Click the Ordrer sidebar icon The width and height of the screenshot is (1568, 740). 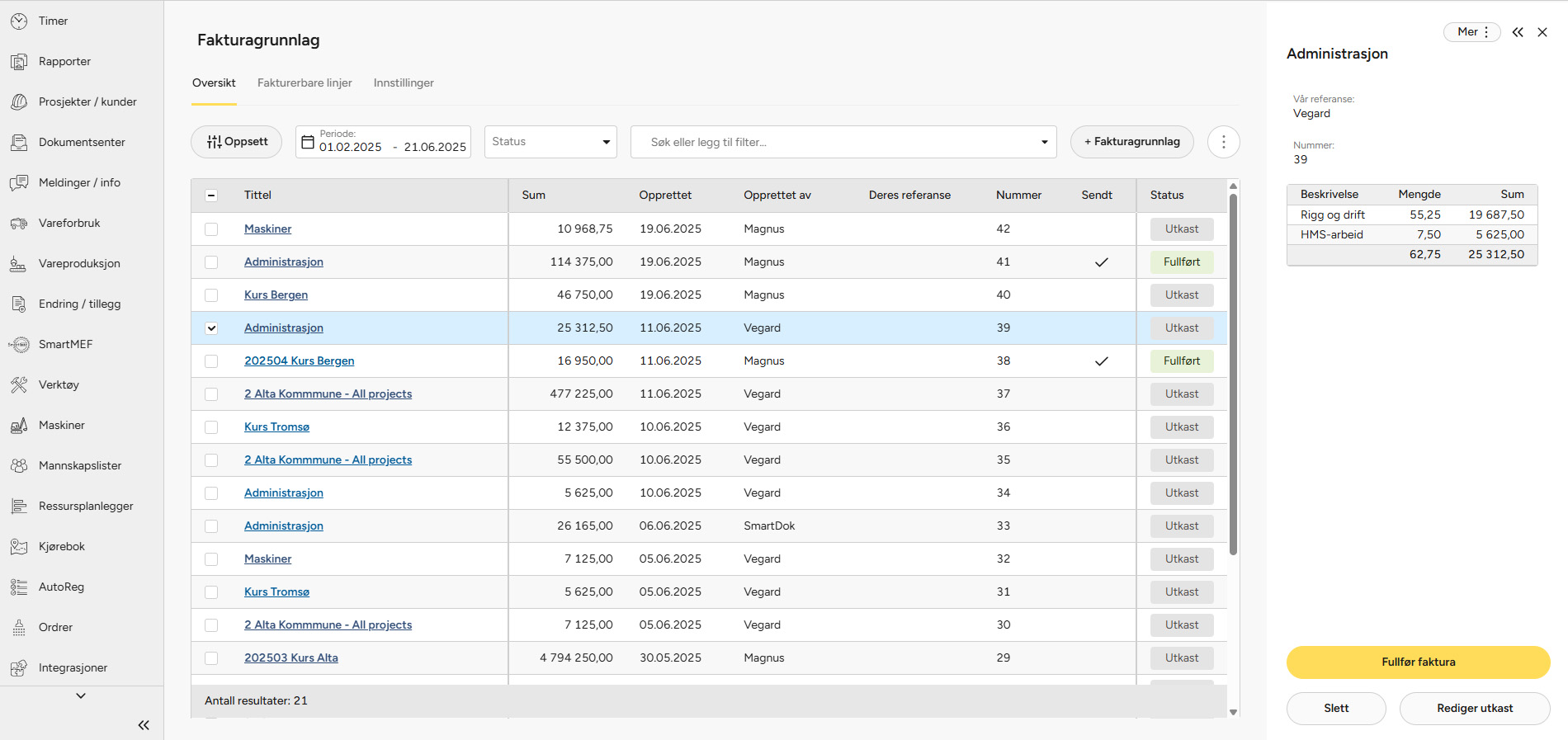[x=19, y=627]
